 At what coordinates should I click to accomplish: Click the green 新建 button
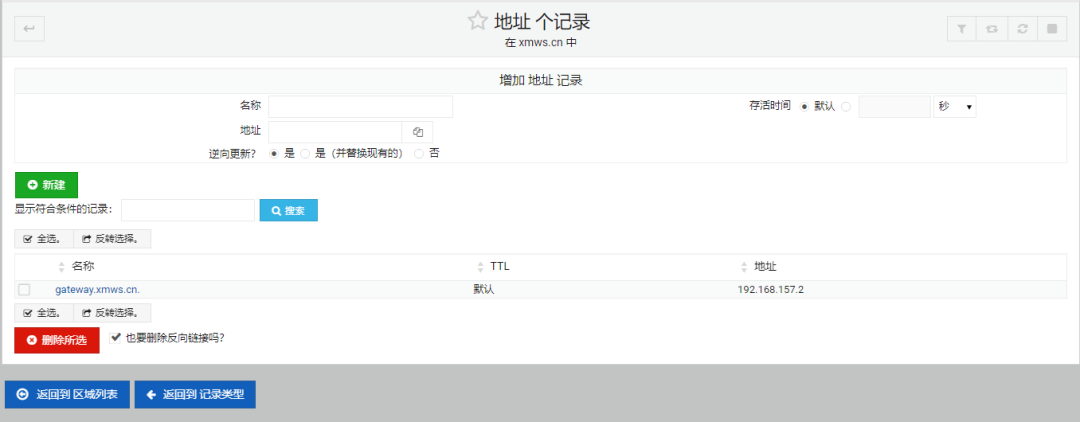click(x=46, y=185)
